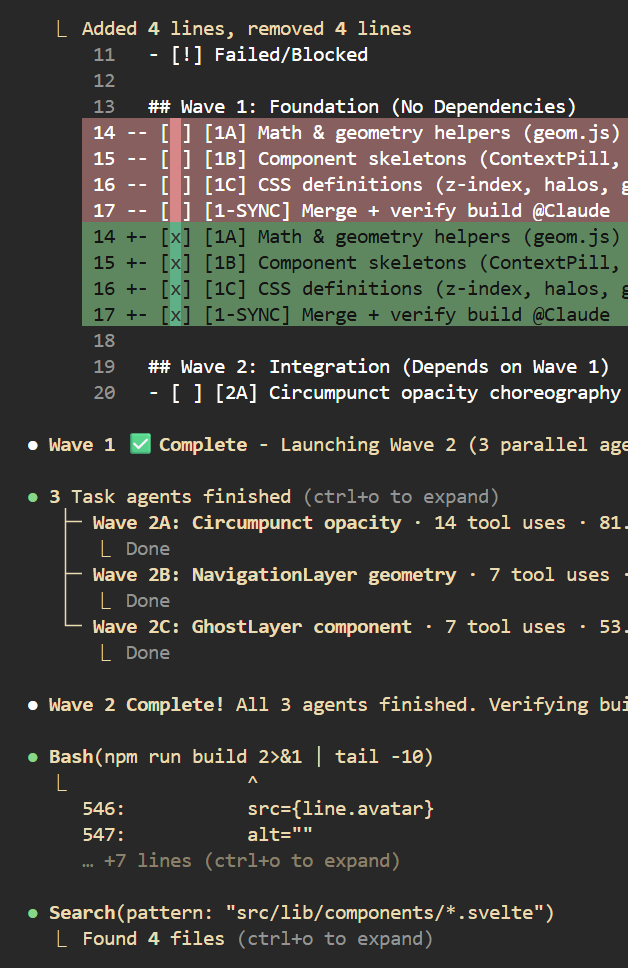628x968 pixels.
Task: Click unchecked box on removed line 16 [1C]
Action: pos(175,185)
